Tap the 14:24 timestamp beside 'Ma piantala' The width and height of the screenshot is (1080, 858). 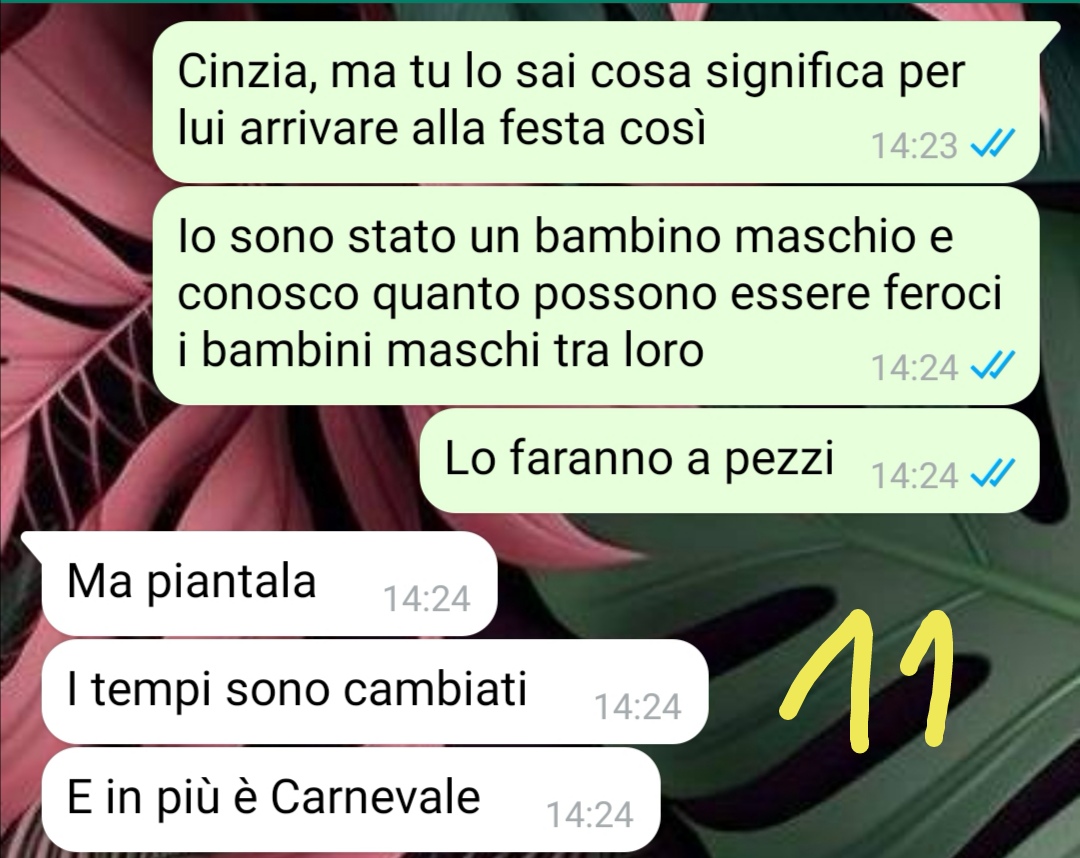pos(426,599)
